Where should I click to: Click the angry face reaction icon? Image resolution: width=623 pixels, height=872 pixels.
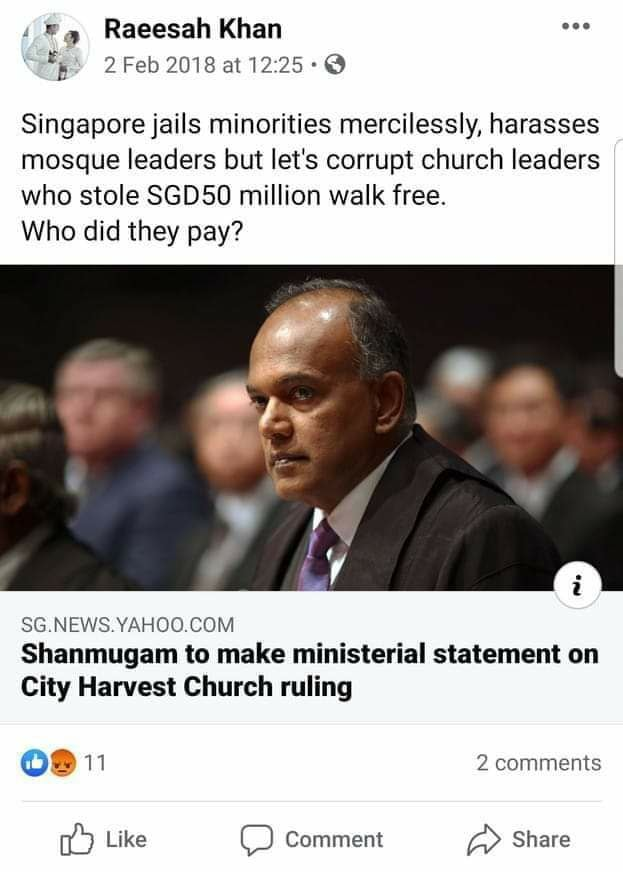tap(63, 762)
